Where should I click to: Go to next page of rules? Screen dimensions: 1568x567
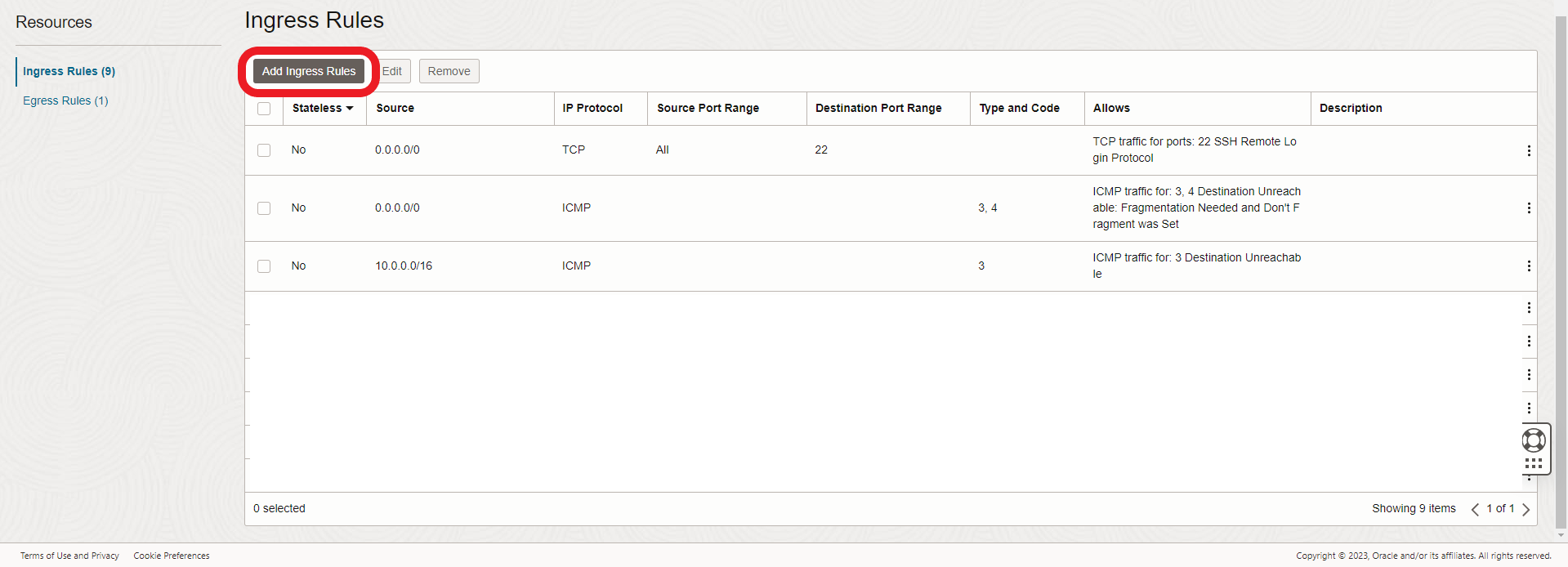pos(1526,509)
